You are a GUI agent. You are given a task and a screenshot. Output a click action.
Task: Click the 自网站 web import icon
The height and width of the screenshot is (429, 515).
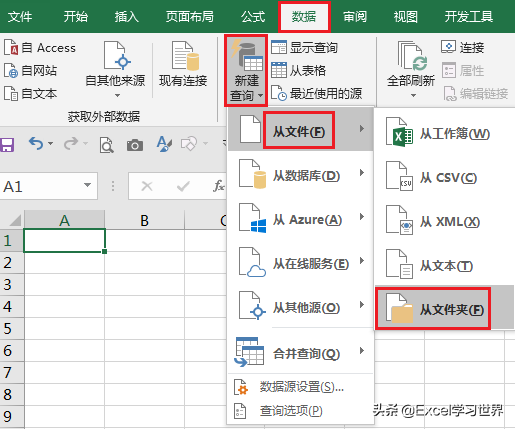click(x=11, y=71)
